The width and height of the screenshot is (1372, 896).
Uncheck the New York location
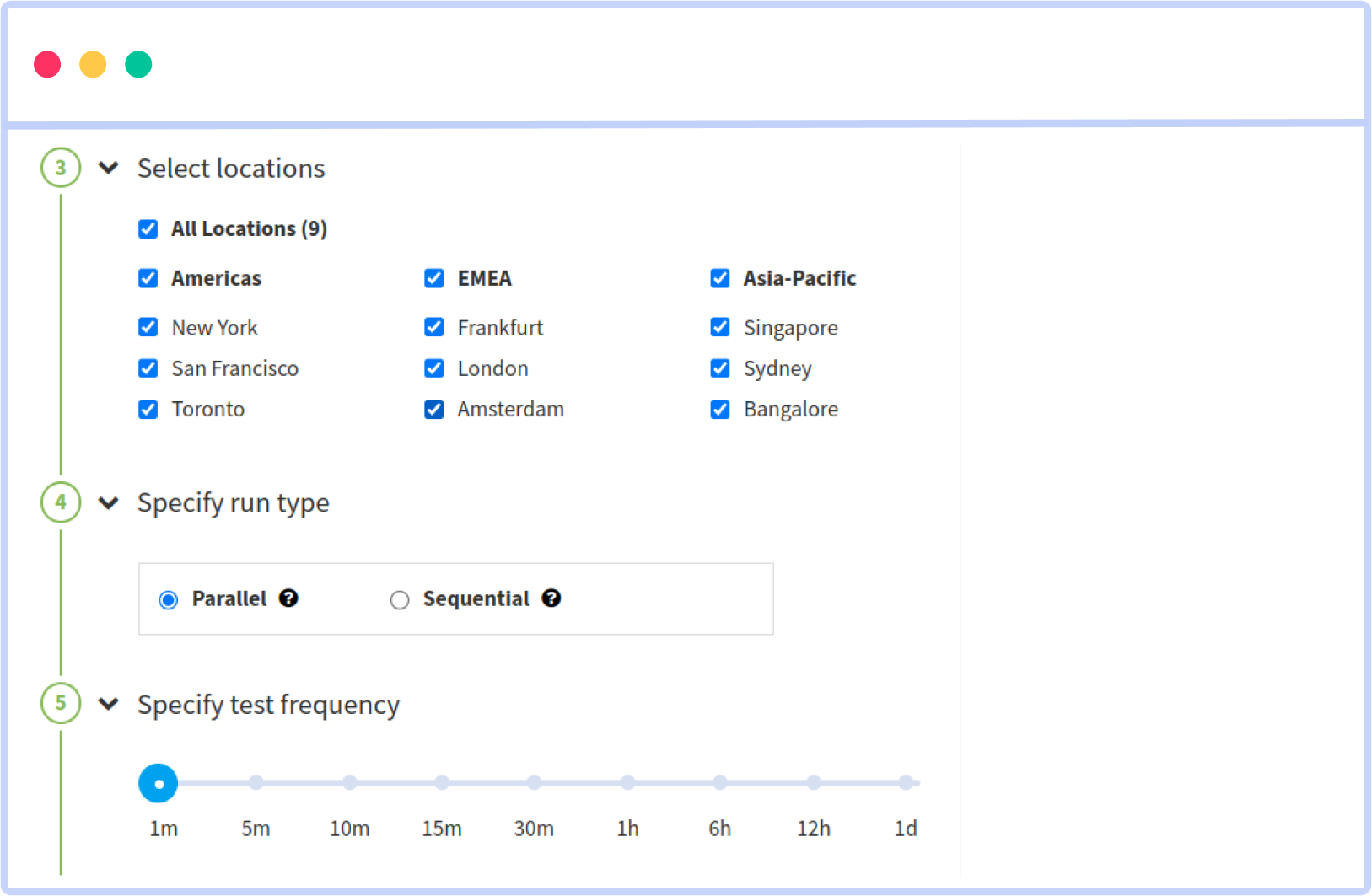tap(148, 327)
